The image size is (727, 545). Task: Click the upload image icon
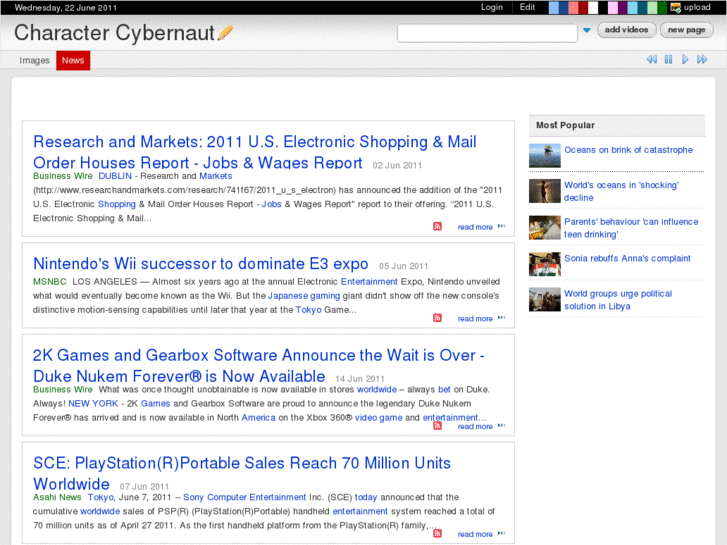(676, 7)
